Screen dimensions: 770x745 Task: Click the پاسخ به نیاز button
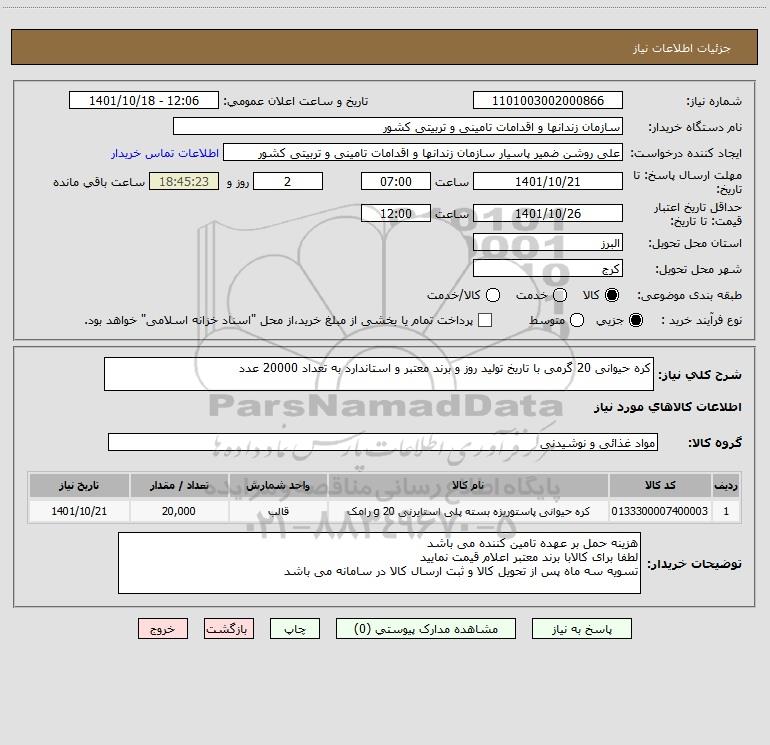(581, 629)
